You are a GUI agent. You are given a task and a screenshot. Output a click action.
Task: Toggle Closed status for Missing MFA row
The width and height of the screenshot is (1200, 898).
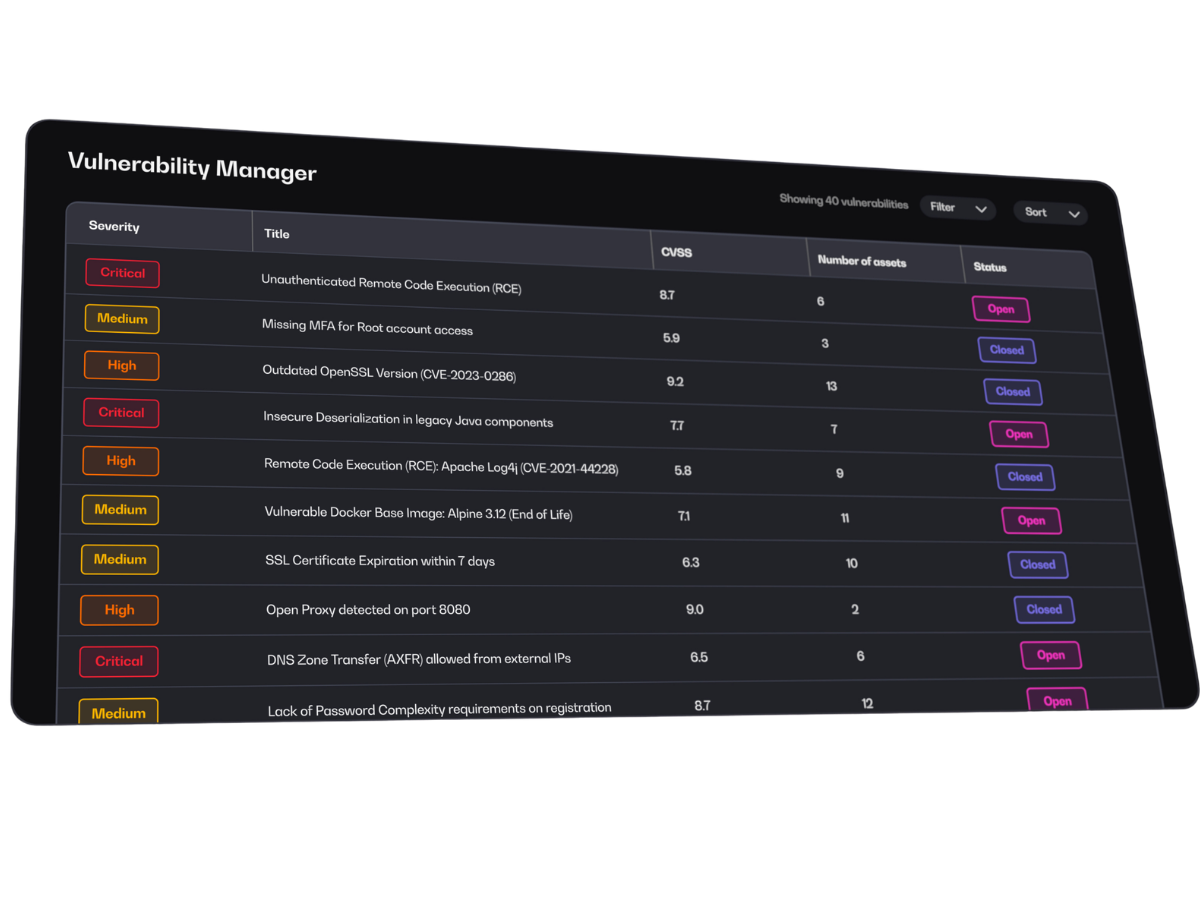click(x=1007, y=350)
